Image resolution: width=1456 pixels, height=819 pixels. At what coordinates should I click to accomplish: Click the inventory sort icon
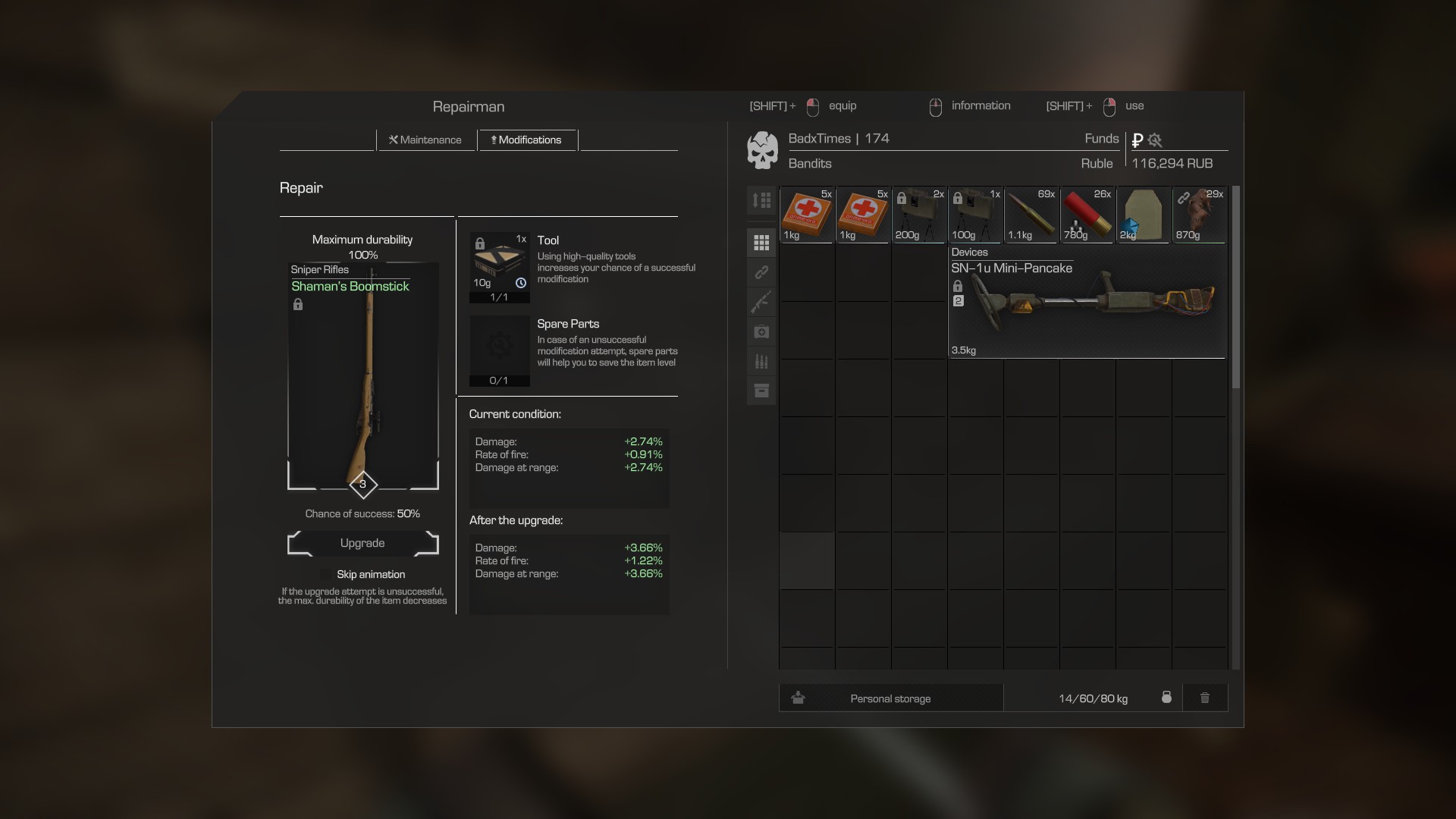[761, 201]
